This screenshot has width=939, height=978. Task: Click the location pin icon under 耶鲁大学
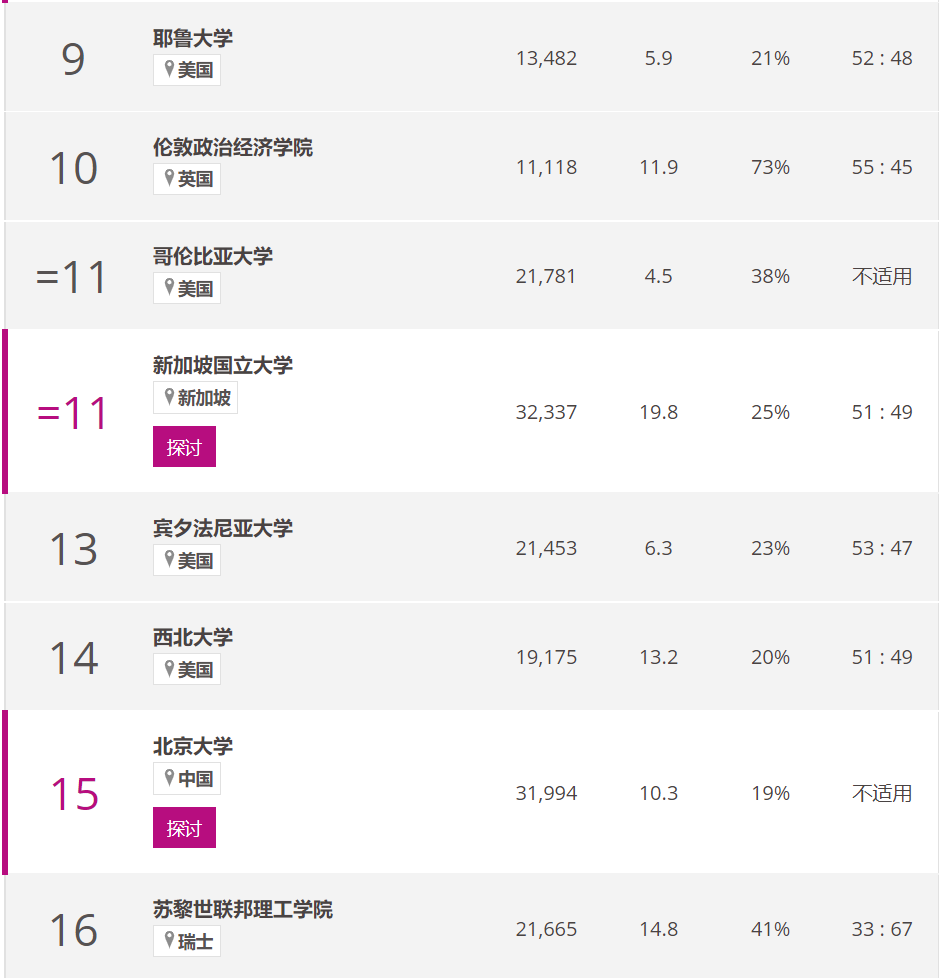[169, 69]
